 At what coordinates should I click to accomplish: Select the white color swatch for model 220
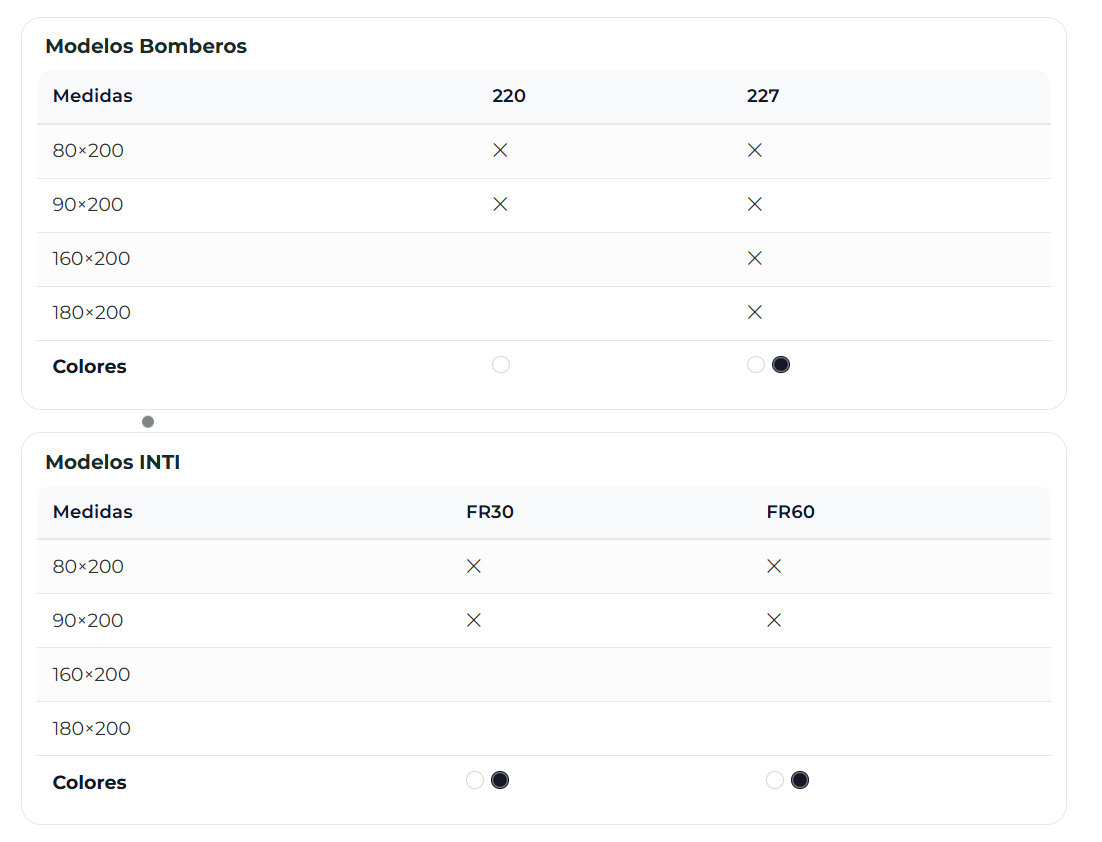coord(501,365)
